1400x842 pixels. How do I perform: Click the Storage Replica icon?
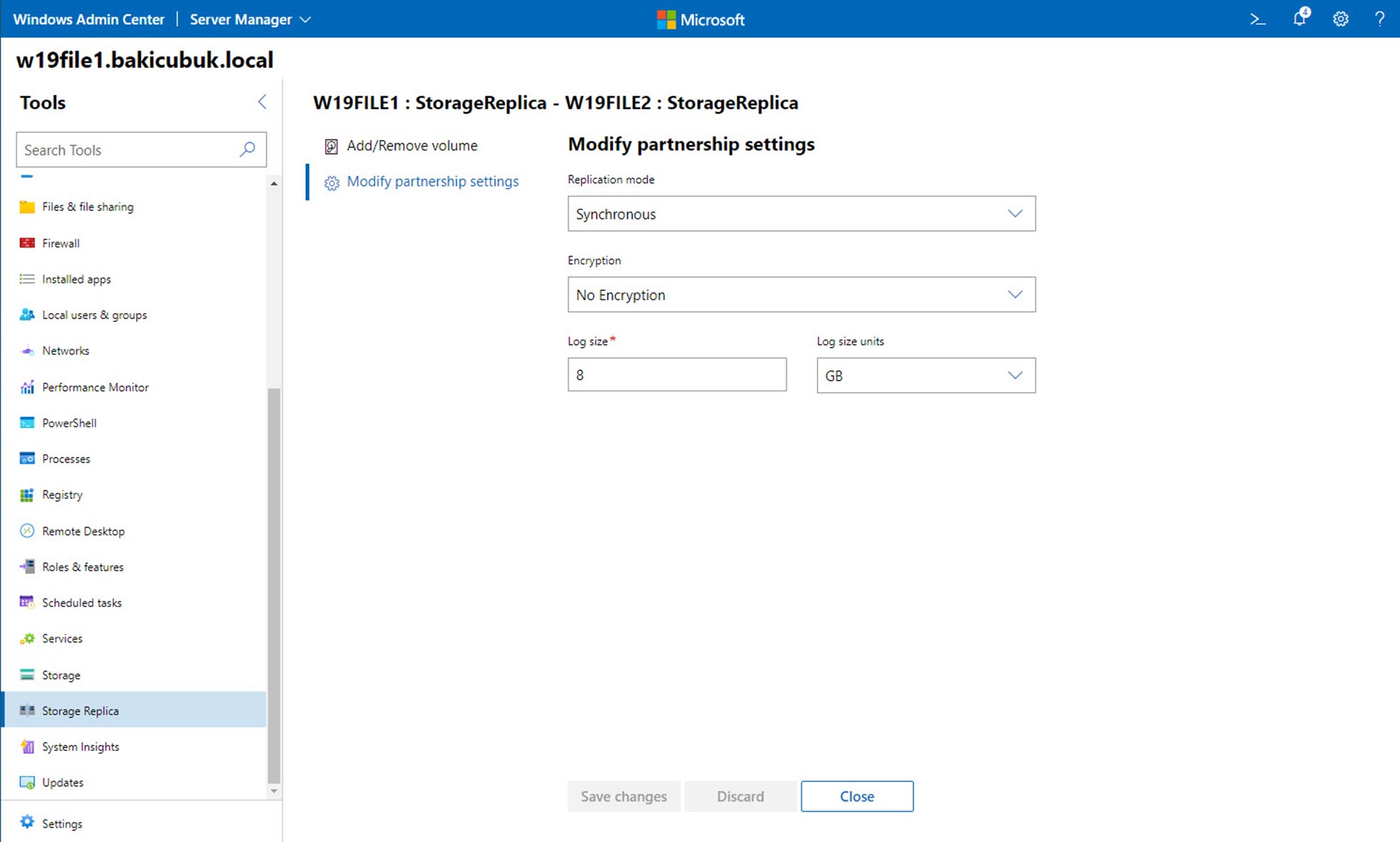tap(27, 710)
